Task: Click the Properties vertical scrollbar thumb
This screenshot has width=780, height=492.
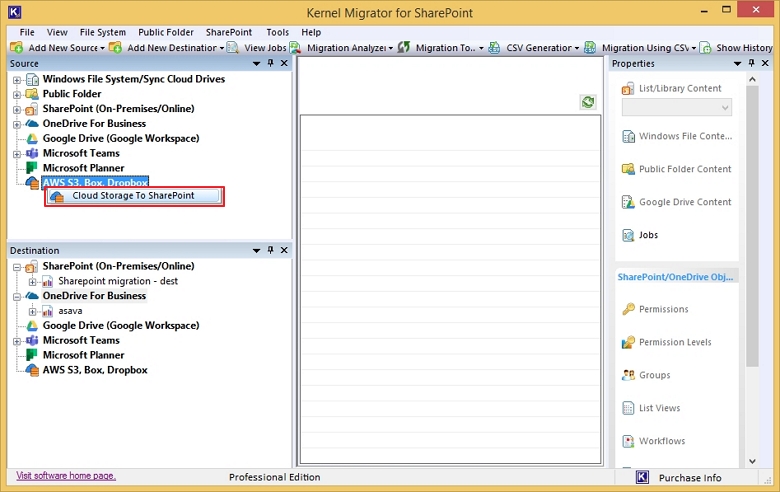Action: pos(752,226)
